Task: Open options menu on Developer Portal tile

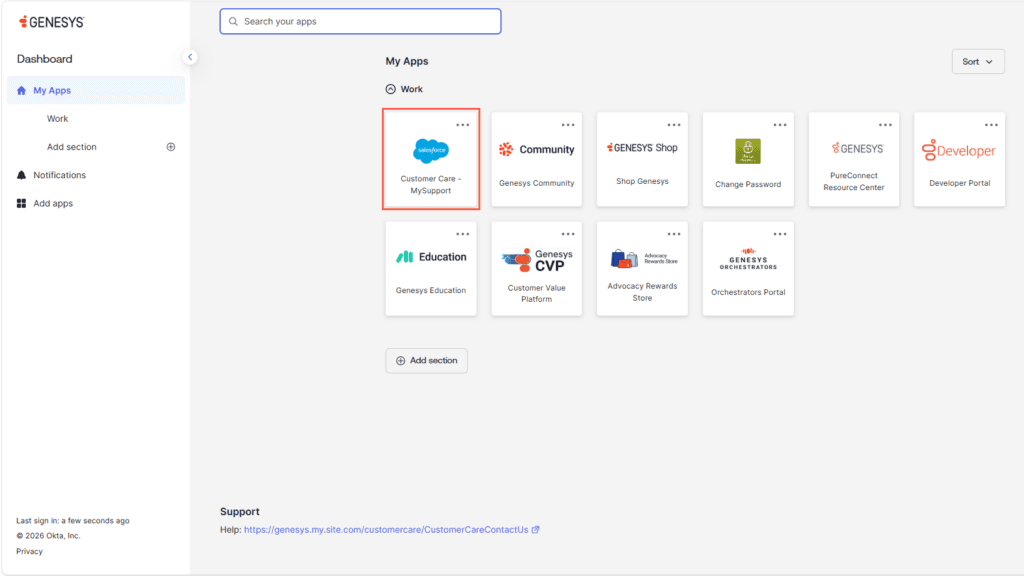Action: 991,125
